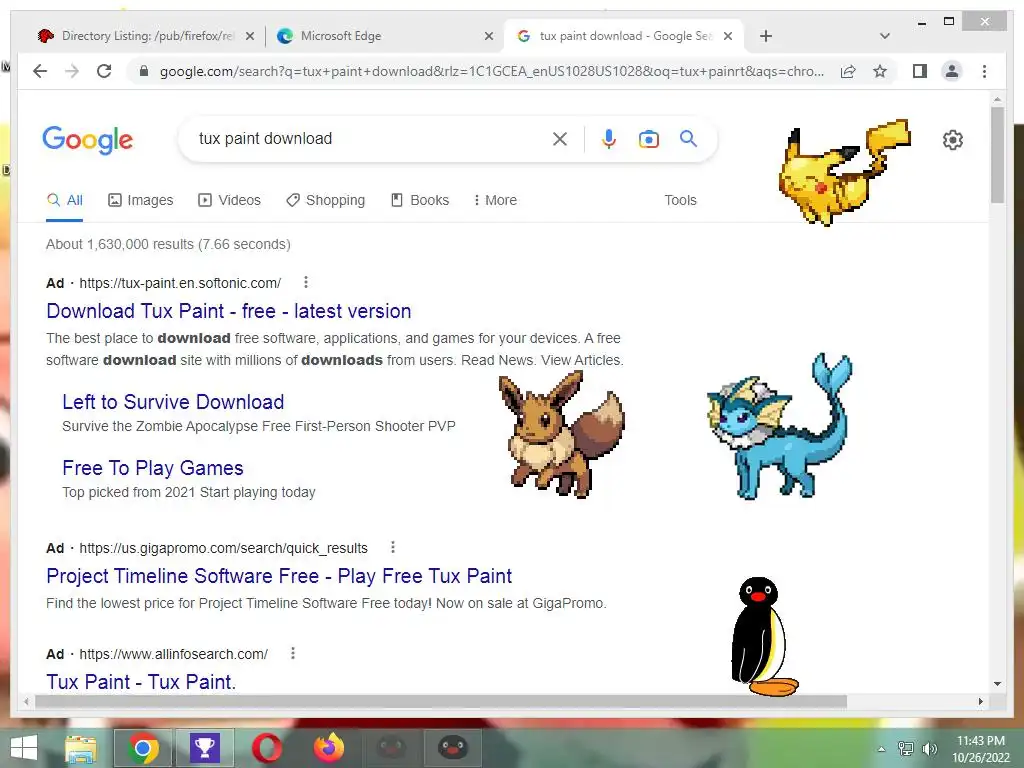Screen dimensions: 1024x768
Task: Open File Explorer from the taskbar
Action: tap(81, 748)
